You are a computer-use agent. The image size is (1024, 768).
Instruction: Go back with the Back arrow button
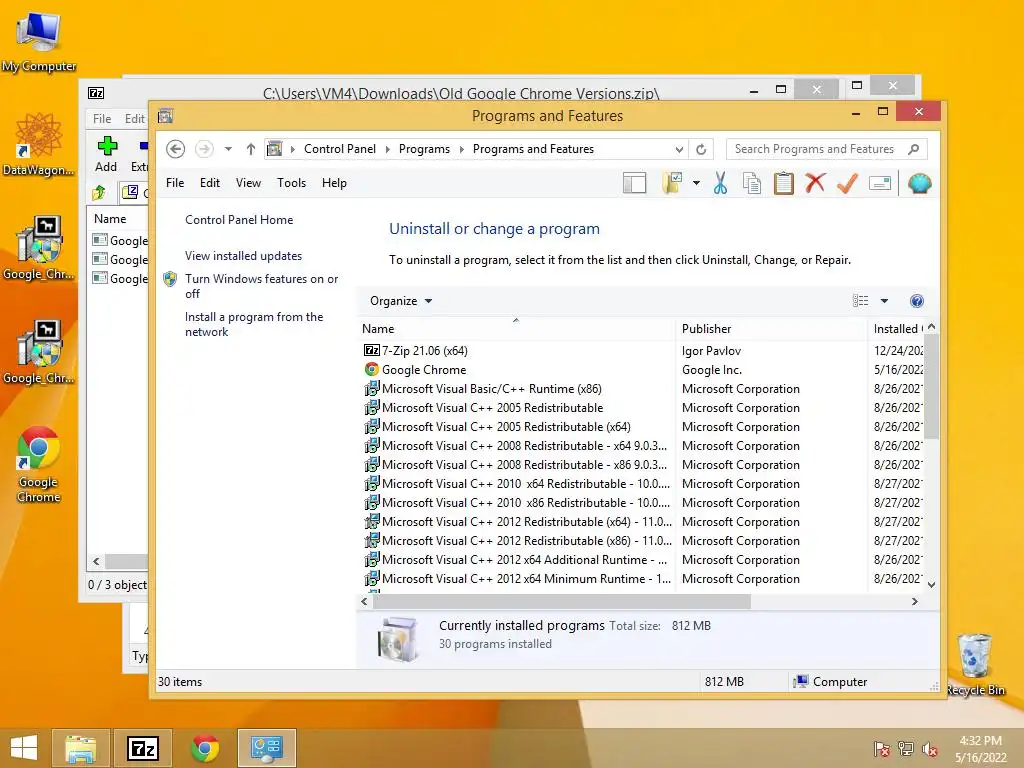coord(175,149)
